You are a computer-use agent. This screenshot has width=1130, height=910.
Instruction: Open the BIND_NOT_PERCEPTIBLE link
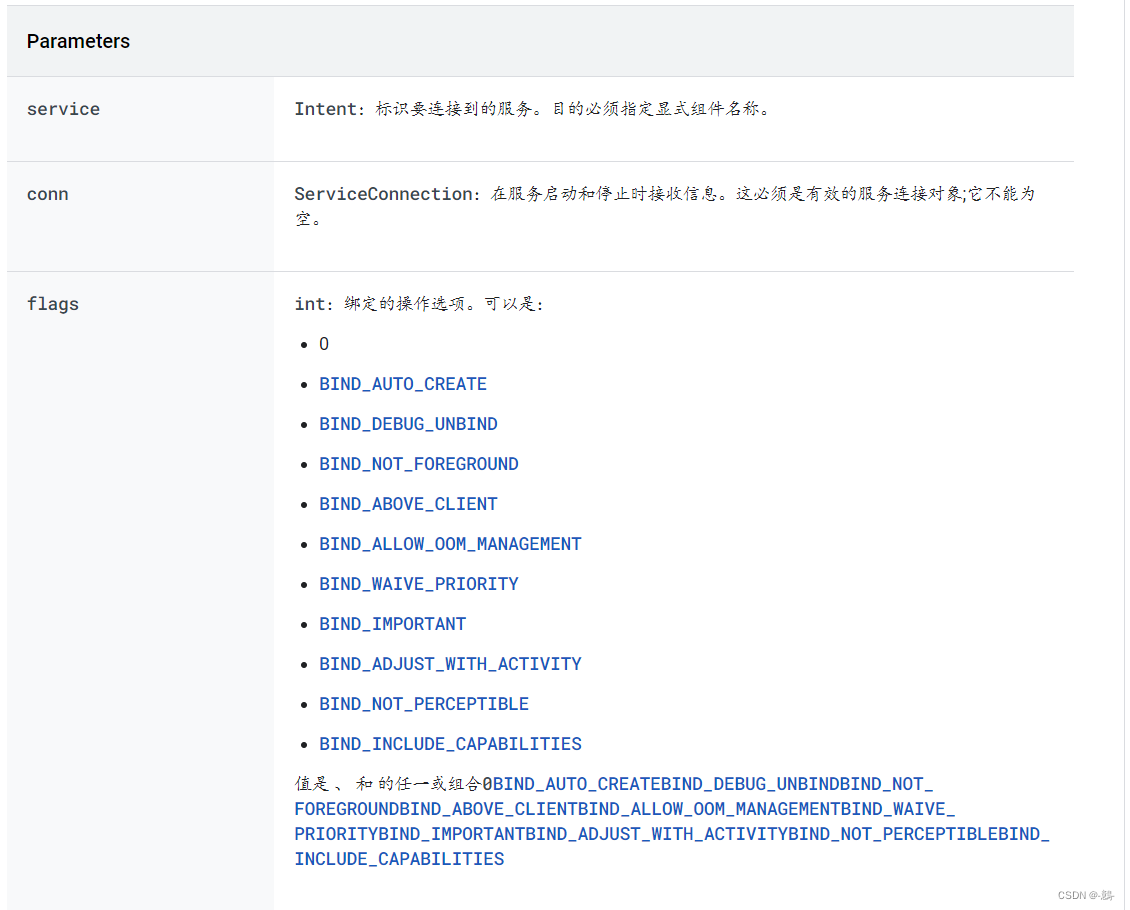[x=424, y=704]
